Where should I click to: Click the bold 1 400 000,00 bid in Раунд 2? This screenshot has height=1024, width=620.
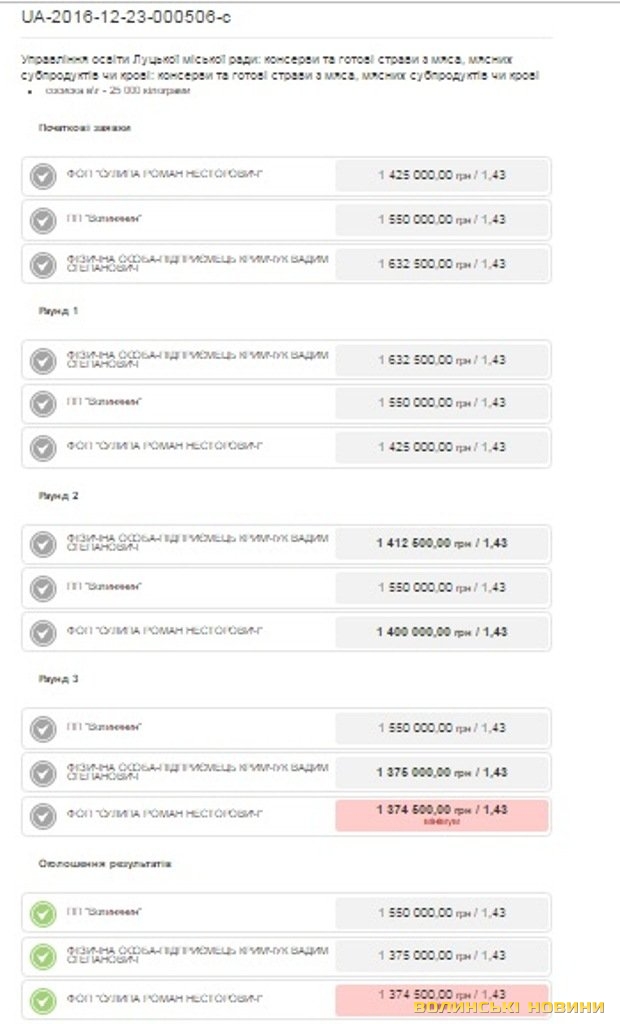pyautogui.click(x=442, y=632)
